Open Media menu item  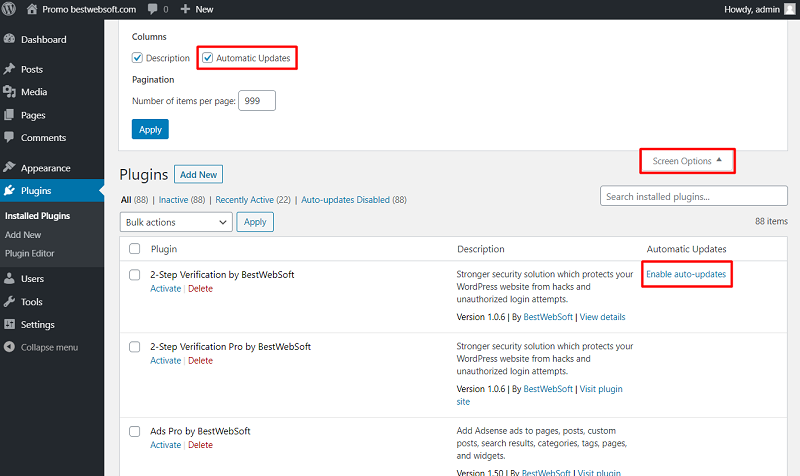tap(34, 92)
